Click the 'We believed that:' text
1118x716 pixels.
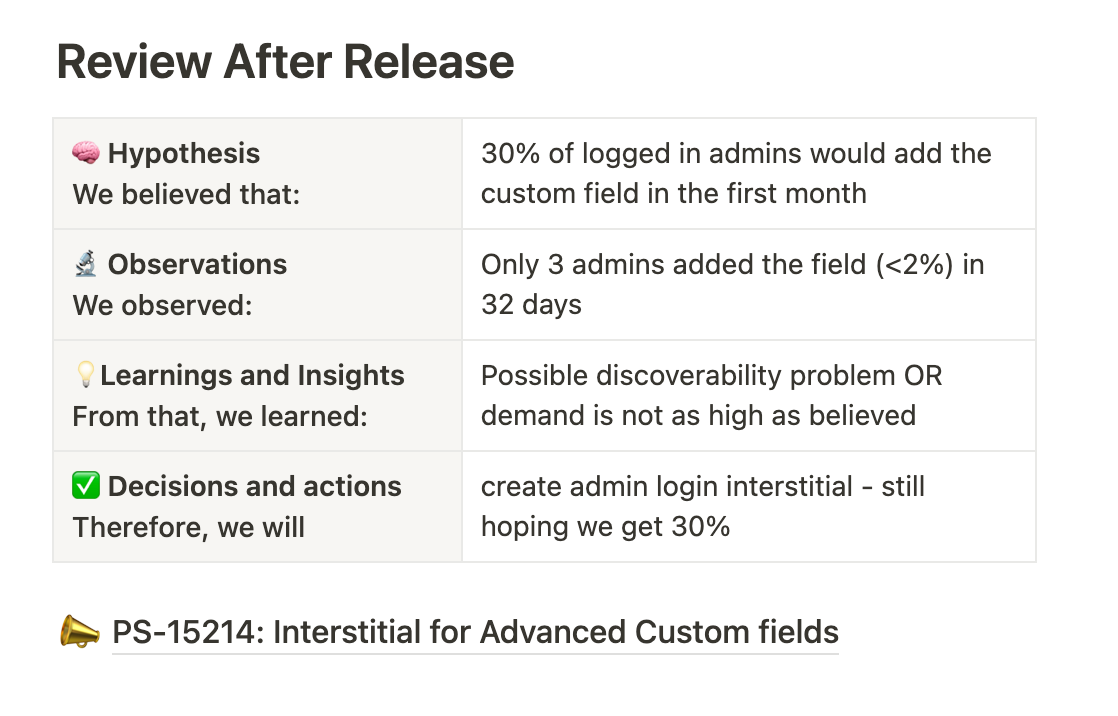coord(186,194)
